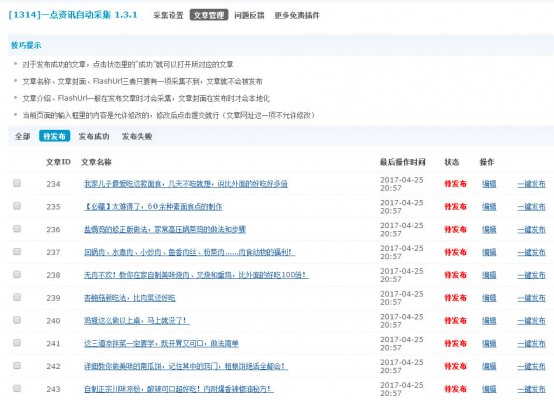This screenshot has height=400, width=554.
Task: Click the plugin title [1314]一点资讯自动采集 1.3.1
Action: coord(73,14)
